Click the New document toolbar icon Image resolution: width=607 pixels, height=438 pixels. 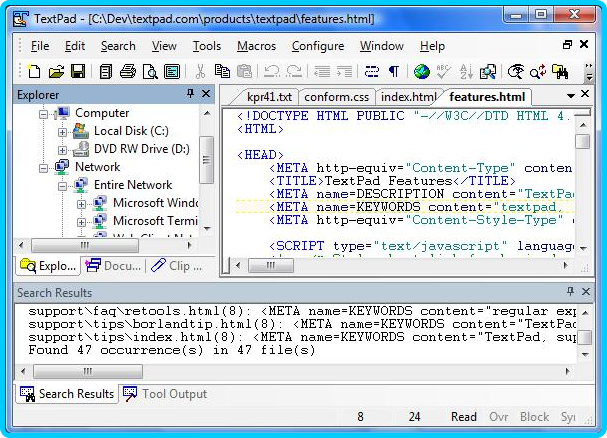[x=34, y=71]
